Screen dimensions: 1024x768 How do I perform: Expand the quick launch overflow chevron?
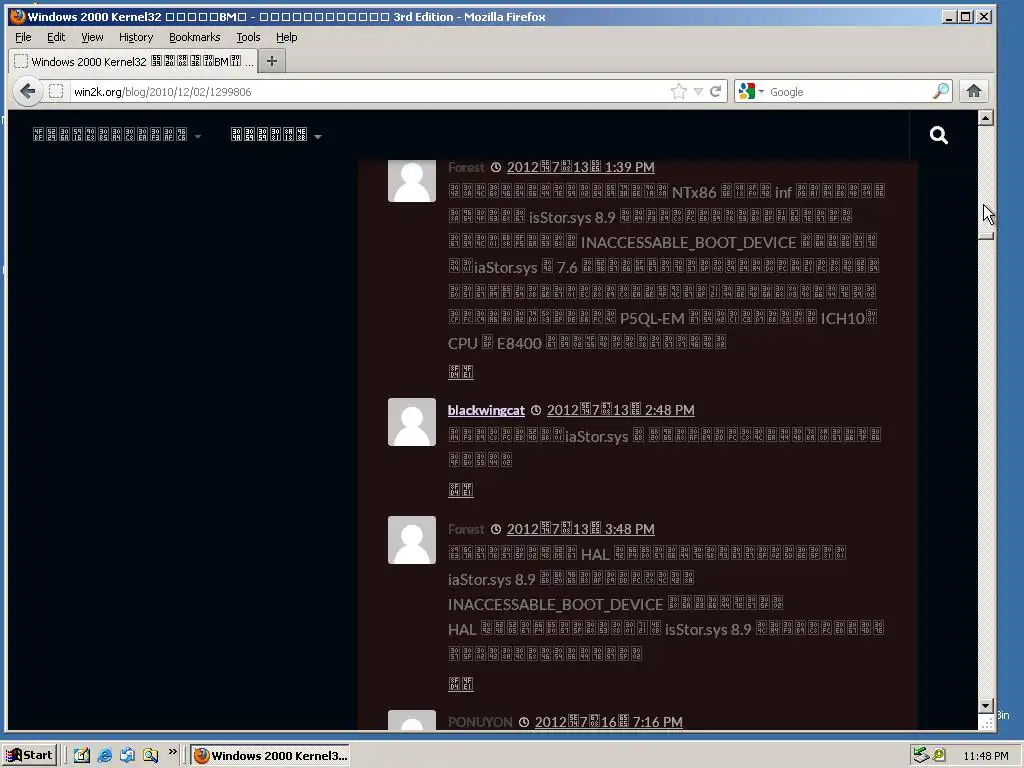[172, 752]
